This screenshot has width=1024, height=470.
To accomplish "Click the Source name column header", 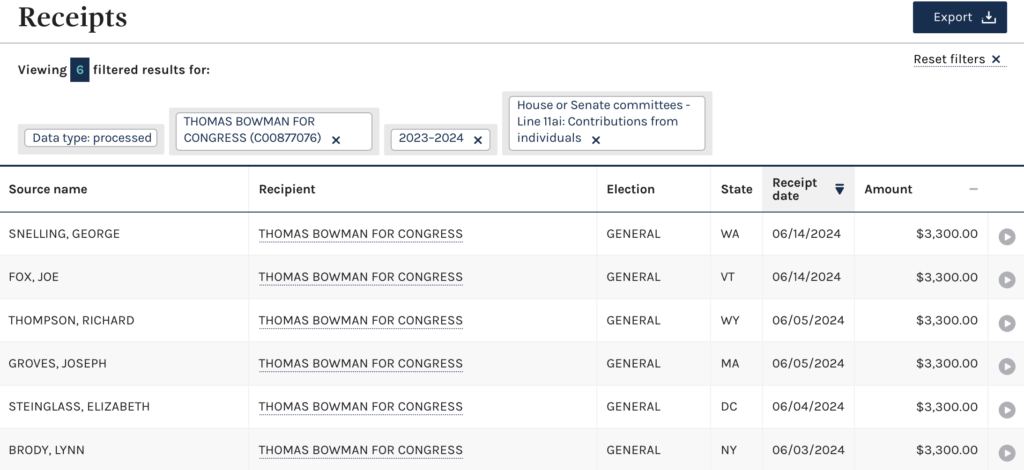I will [x=48, y=189].
